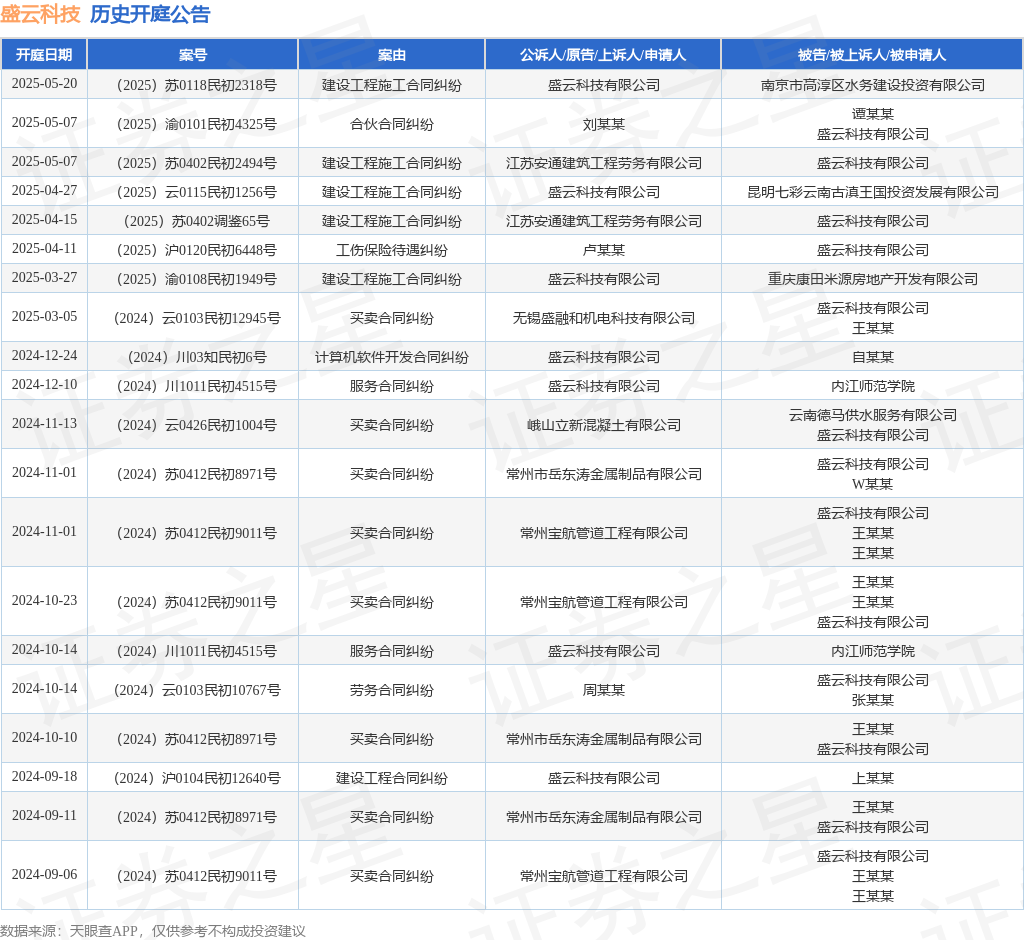Click plaintiff 刘某某
Screen dimensions: 1024x940
pyautogui.click(x=603, y=124)
